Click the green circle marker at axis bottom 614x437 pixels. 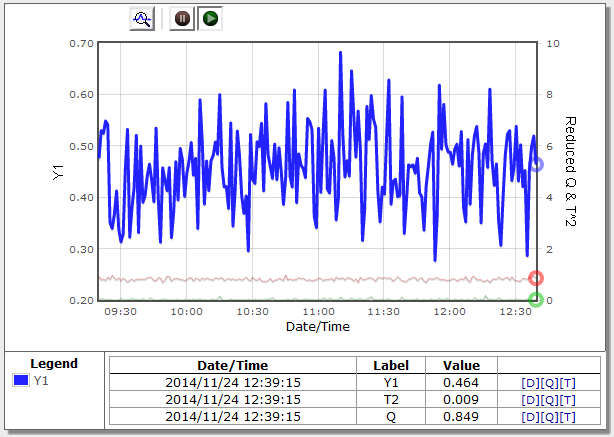click(x=536, y=299)
